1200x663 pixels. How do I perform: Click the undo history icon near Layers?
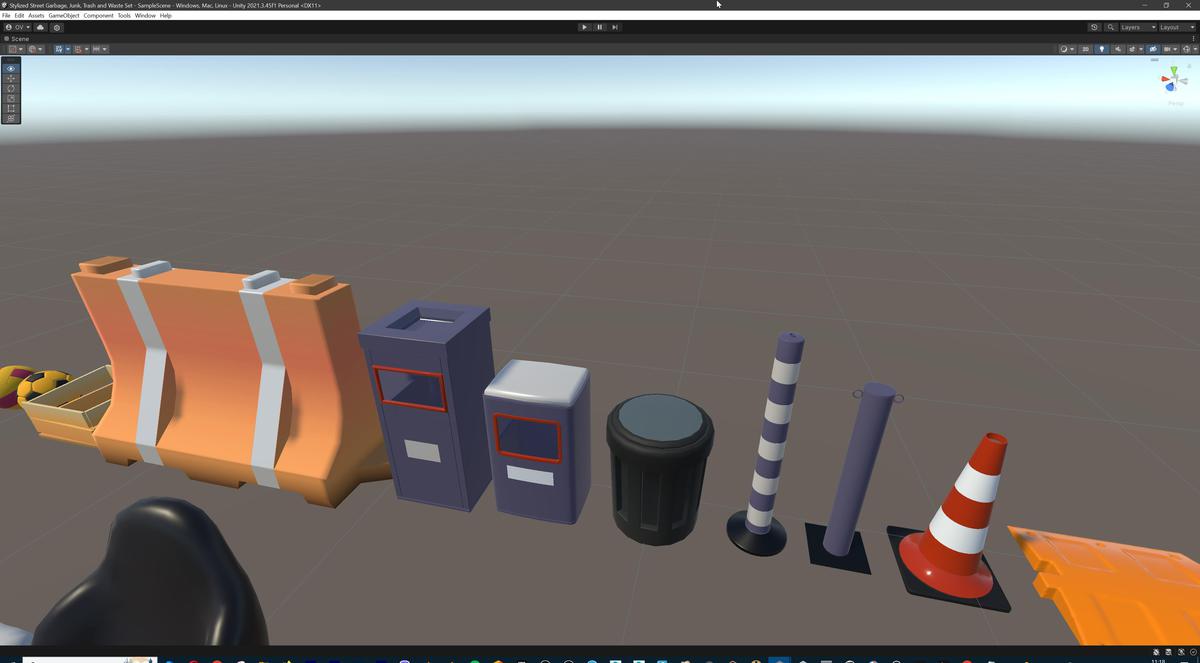(x=1094, y=27)
